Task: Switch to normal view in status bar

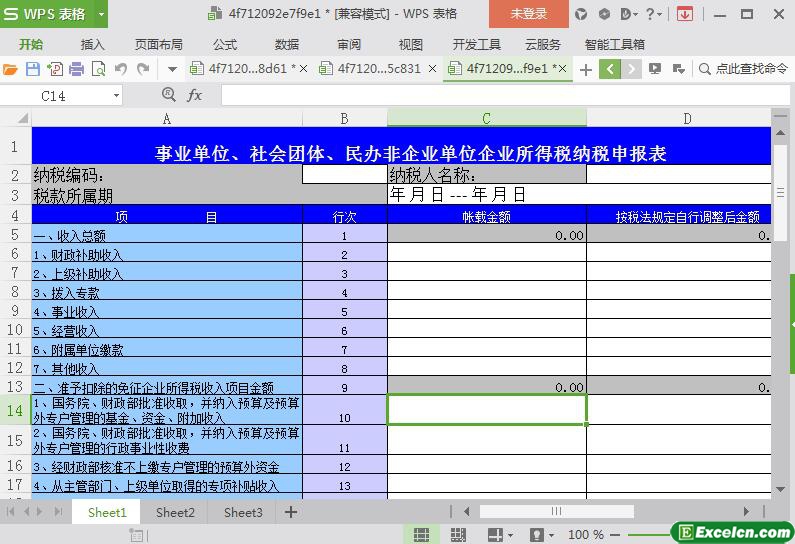Action: 422,535
